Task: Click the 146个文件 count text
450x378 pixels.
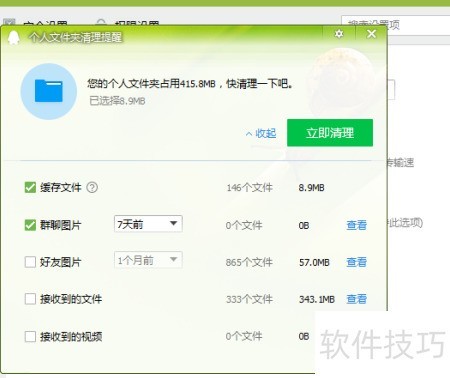Action: 250,188
